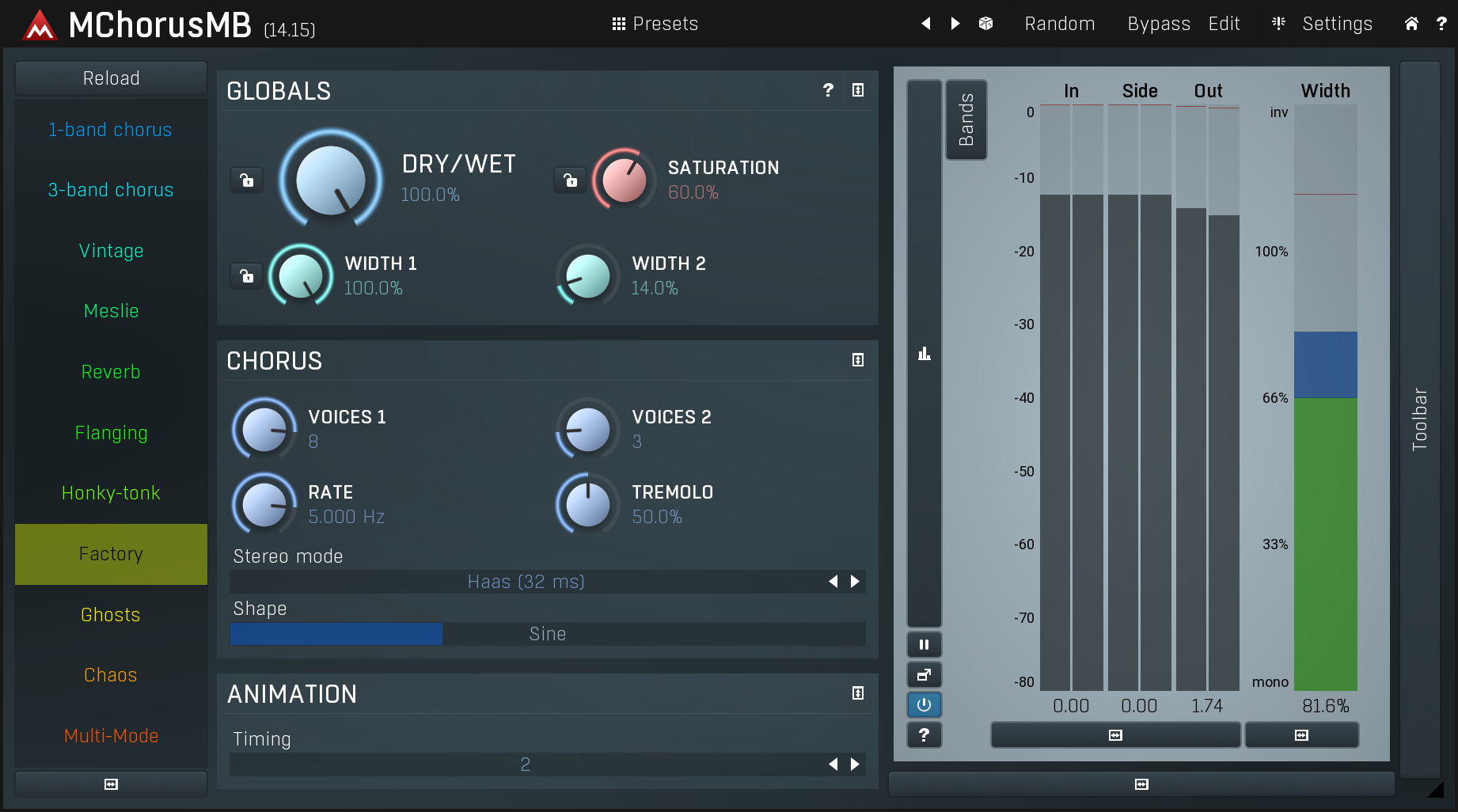Adjust the Shape slider bar
The height and width of the screenshot is (812, 1458).
click(547, 634)
